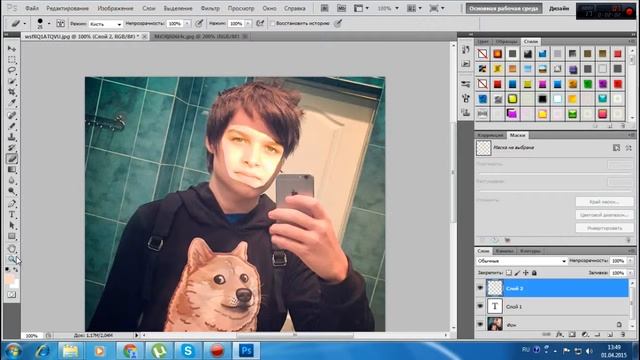Select the Eyedropper tool
This screenshot has width=640, height=360.
[x=12, y=102]
